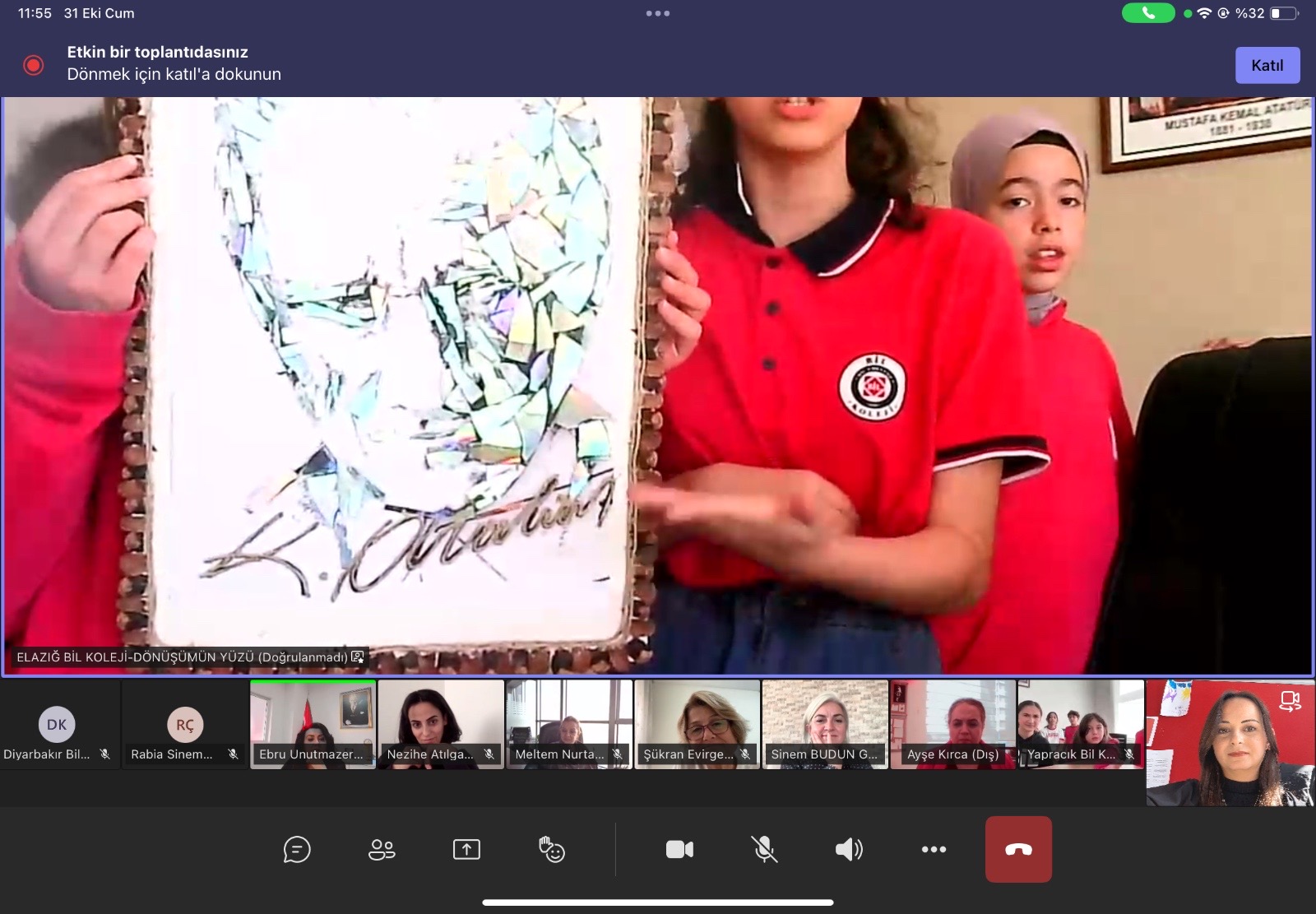Image resolution: width=1316 pixels, height=914 pixels.
Task: Open the top multitasking three-dot menu
Action: tap(657, 13)
